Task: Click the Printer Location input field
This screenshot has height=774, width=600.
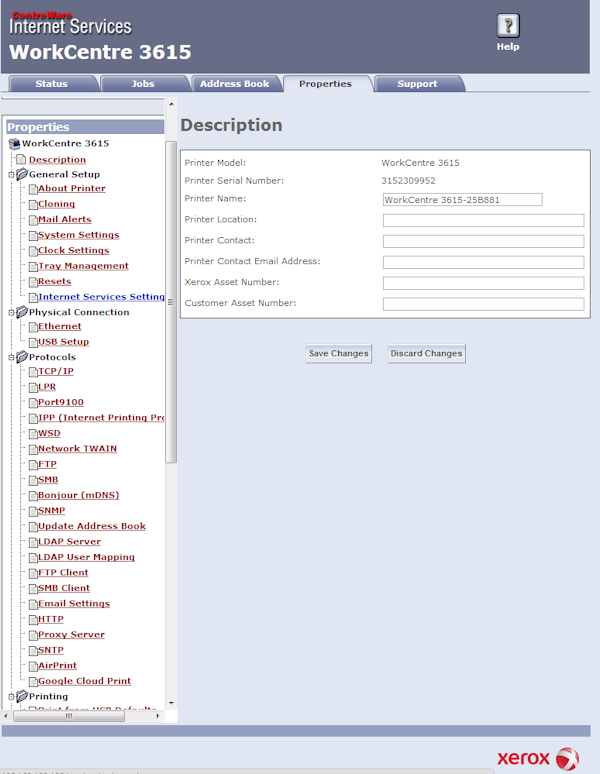Action: (483, 220)
